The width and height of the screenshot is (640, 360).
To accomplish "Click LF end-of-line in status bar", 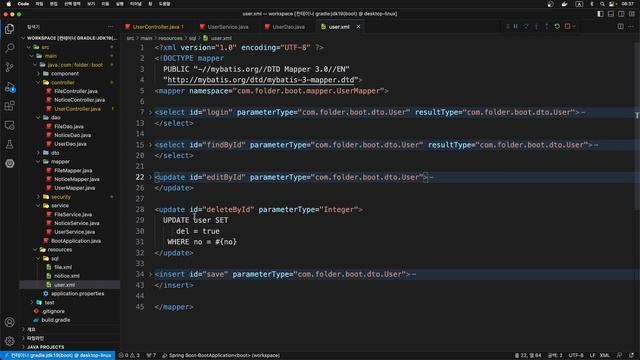I will click(x=592, y=356).
